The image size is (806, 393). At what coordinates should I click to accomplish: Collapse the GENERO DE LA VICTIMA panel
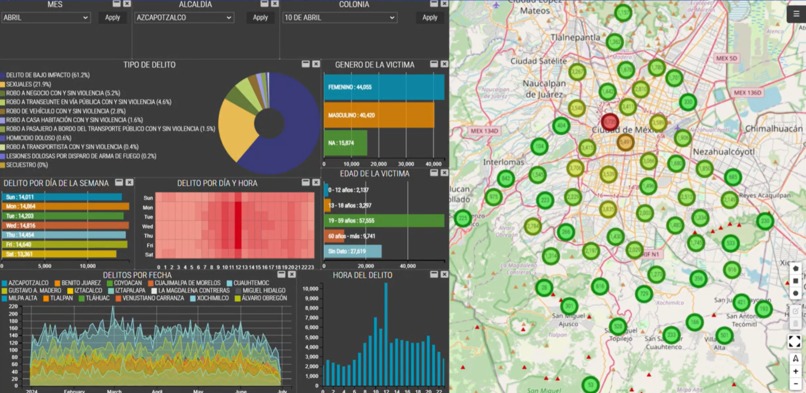click(x=434, y=64)
